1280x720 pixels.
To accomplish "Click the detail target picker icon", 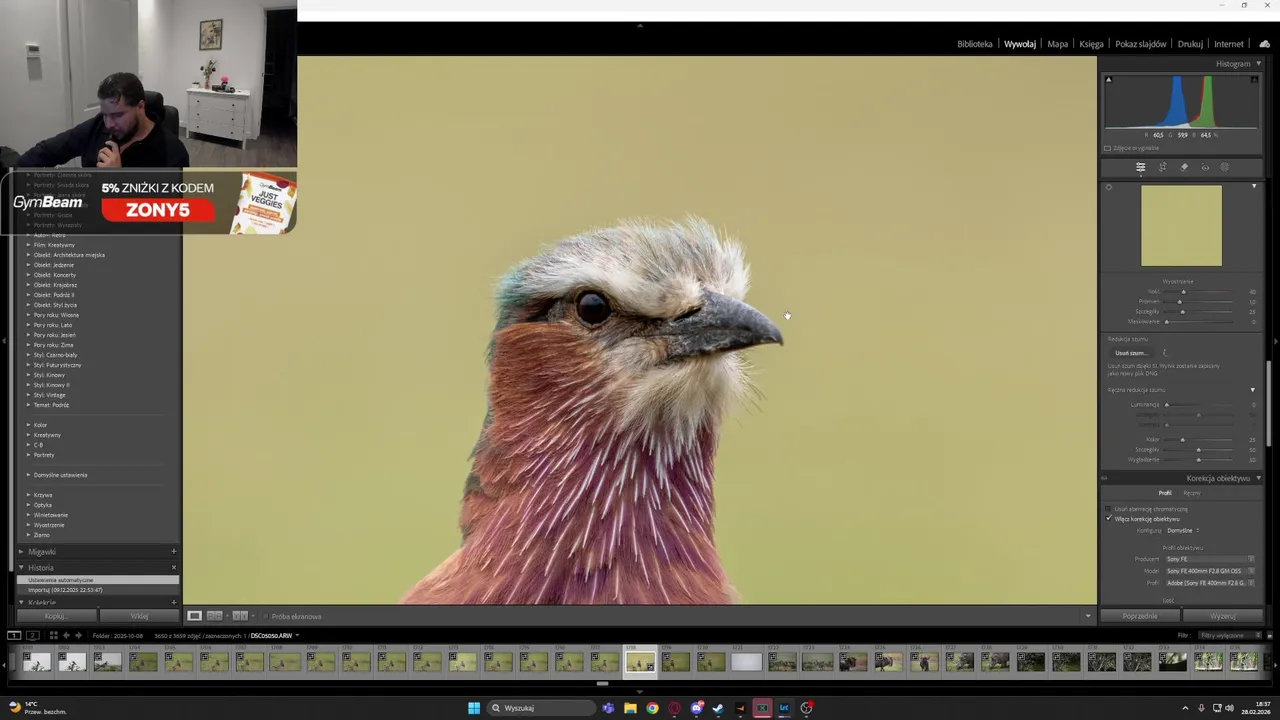I will point(1108,187).
